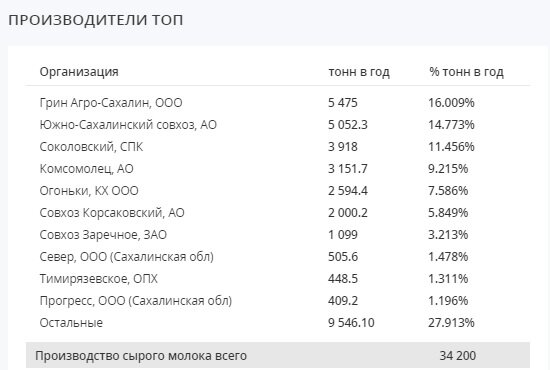Click the 'тонн в год' column header
Screen dimensions: 550x370
pos(358,72)
